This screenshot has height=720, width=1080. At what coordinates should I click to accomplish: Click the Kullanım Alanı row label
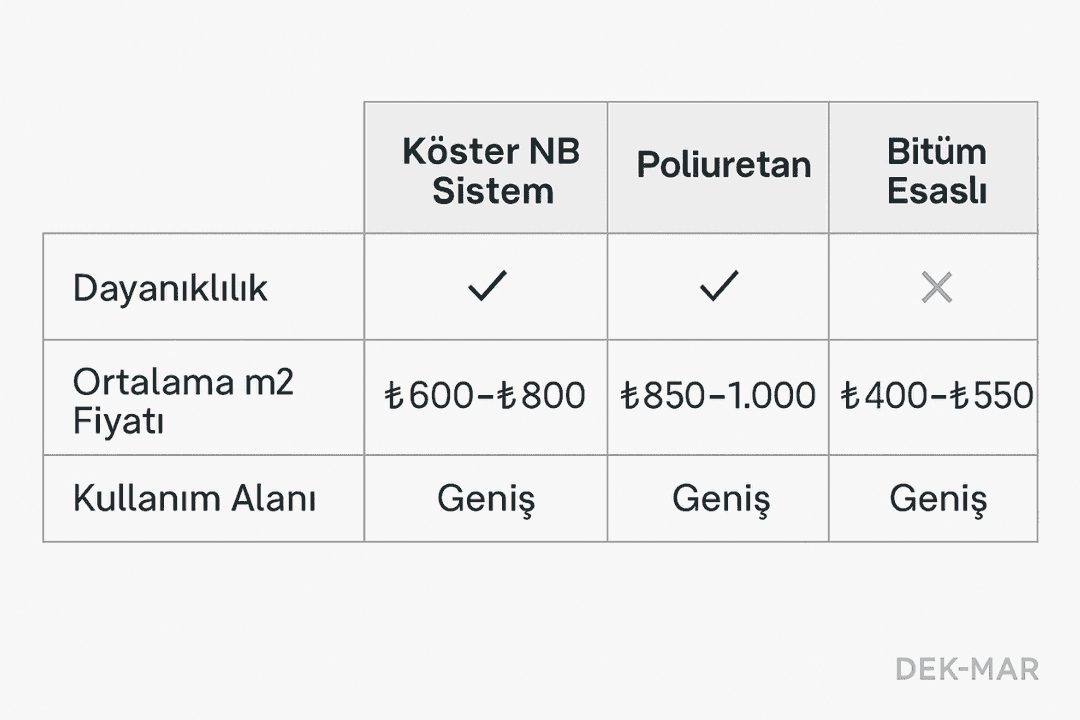click(x=194, y=498)
